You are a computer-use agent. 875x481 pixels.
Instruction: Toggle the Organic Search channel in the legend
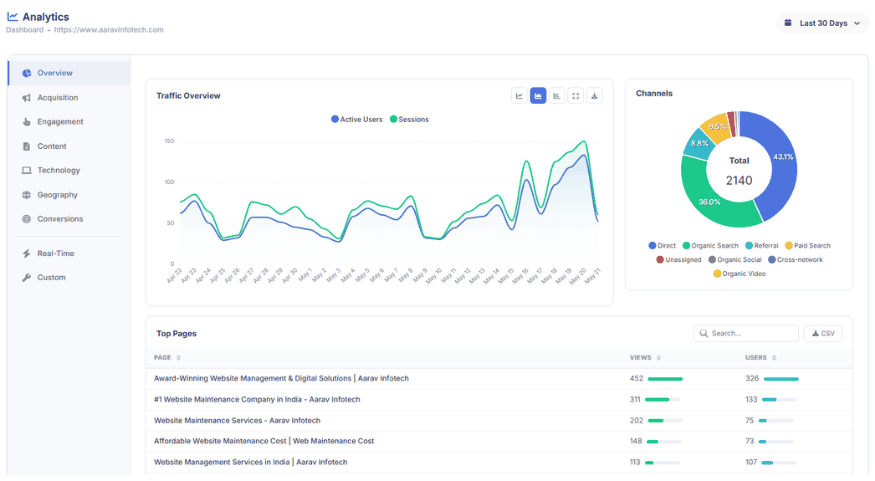(710, 246)
